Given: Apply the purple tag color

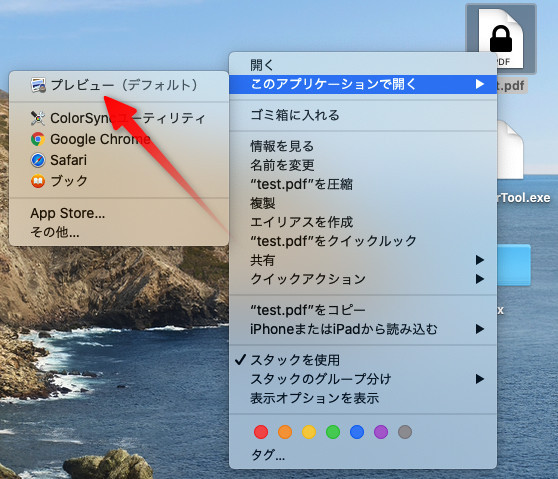Looking at the screenshot, I should [x=381, y=432].
